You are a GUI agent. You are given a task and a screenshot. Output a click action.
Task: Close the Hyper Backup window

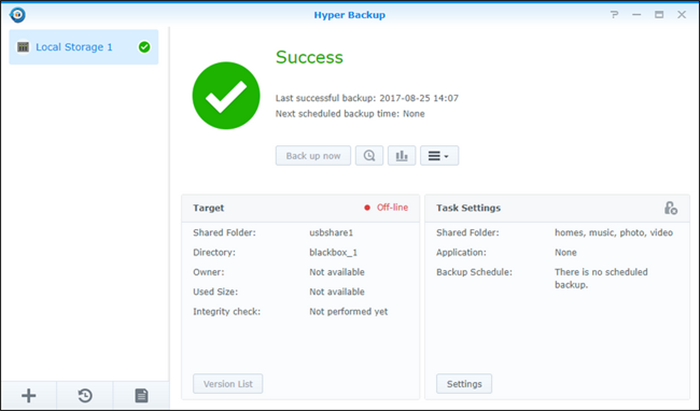click(x=682, y=15)
